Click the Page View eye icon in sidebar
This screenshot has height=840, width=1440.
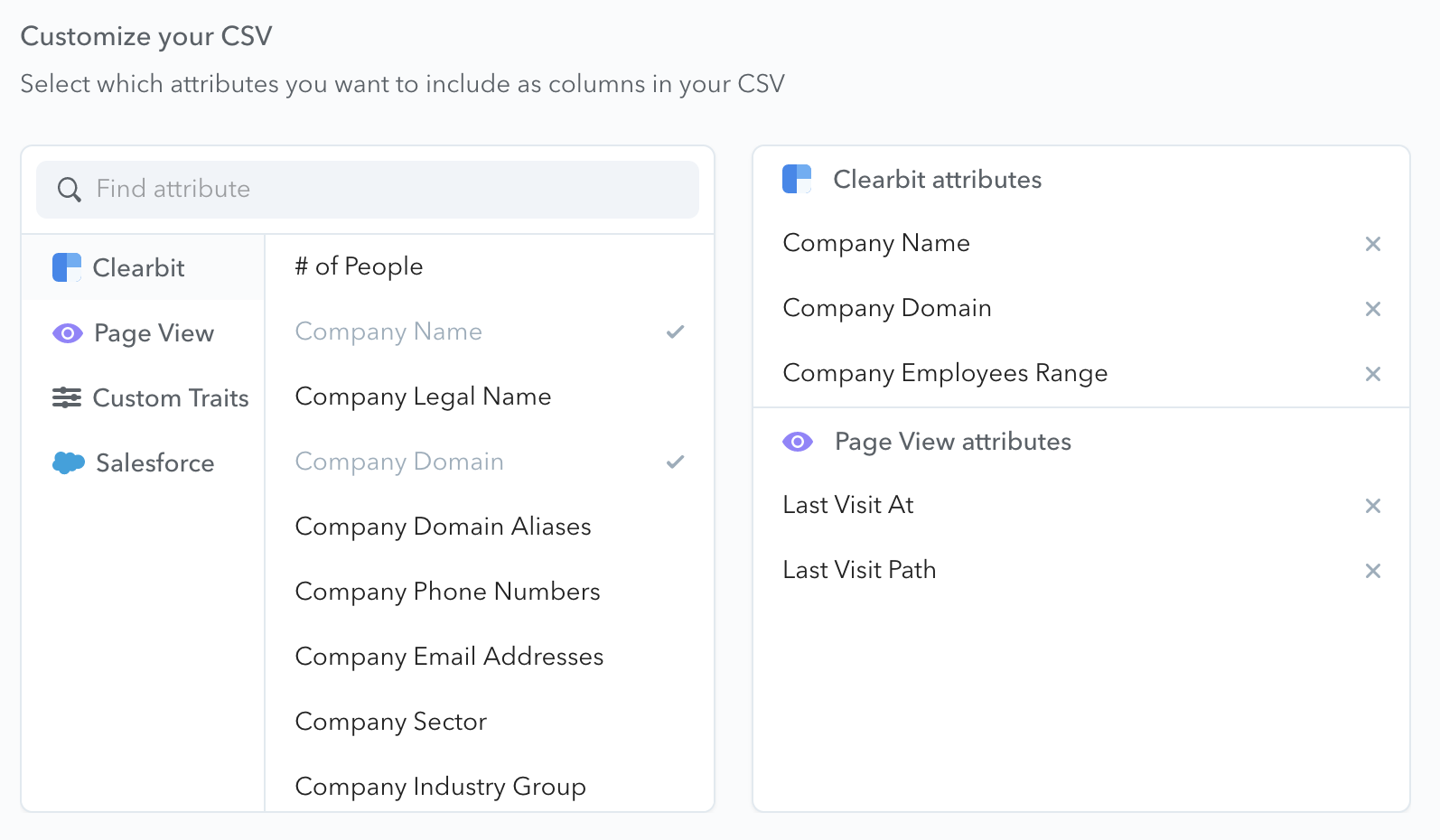[68, 333]
